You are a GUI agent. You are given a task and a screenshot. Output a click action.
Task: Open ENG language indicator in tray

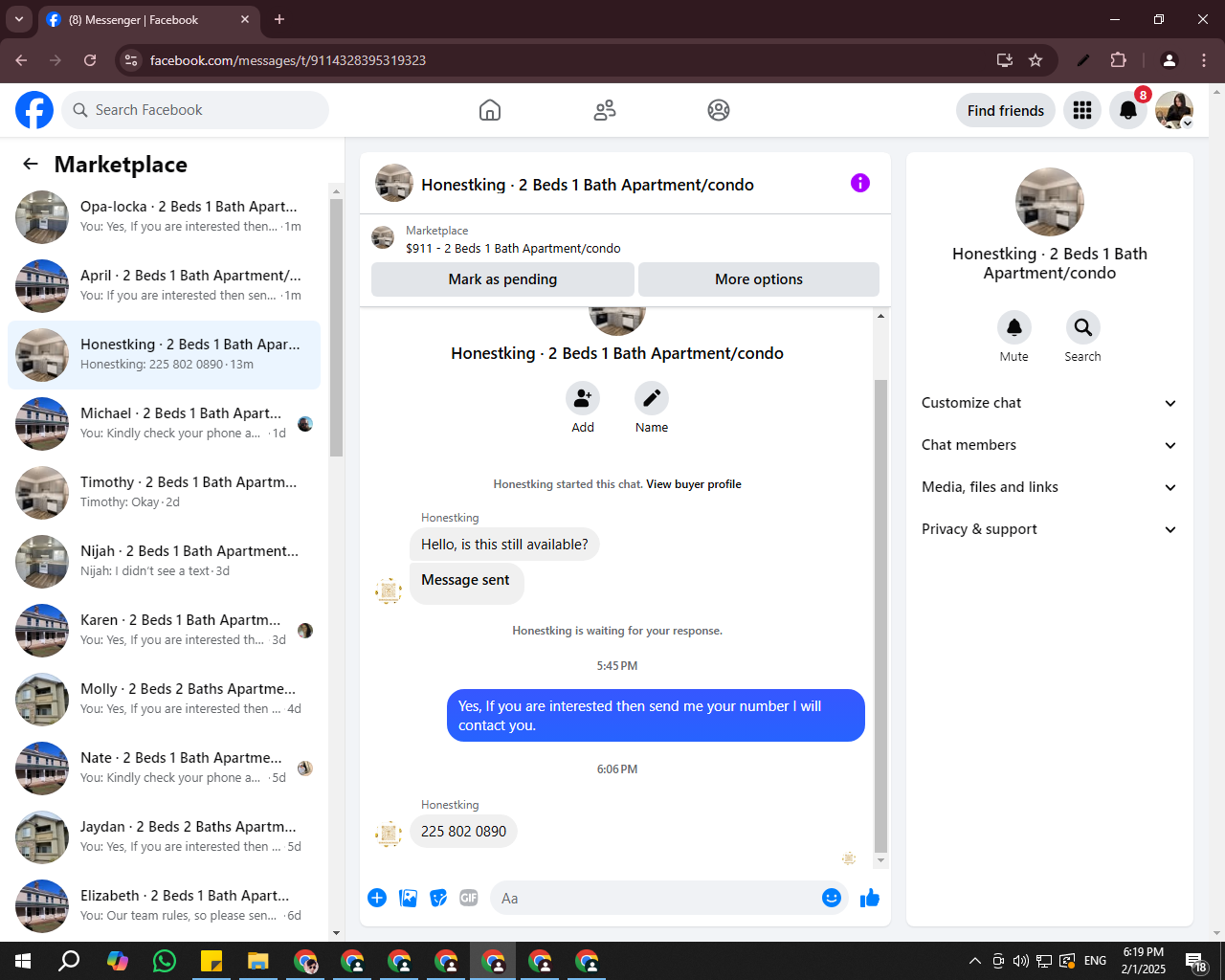1096,961
